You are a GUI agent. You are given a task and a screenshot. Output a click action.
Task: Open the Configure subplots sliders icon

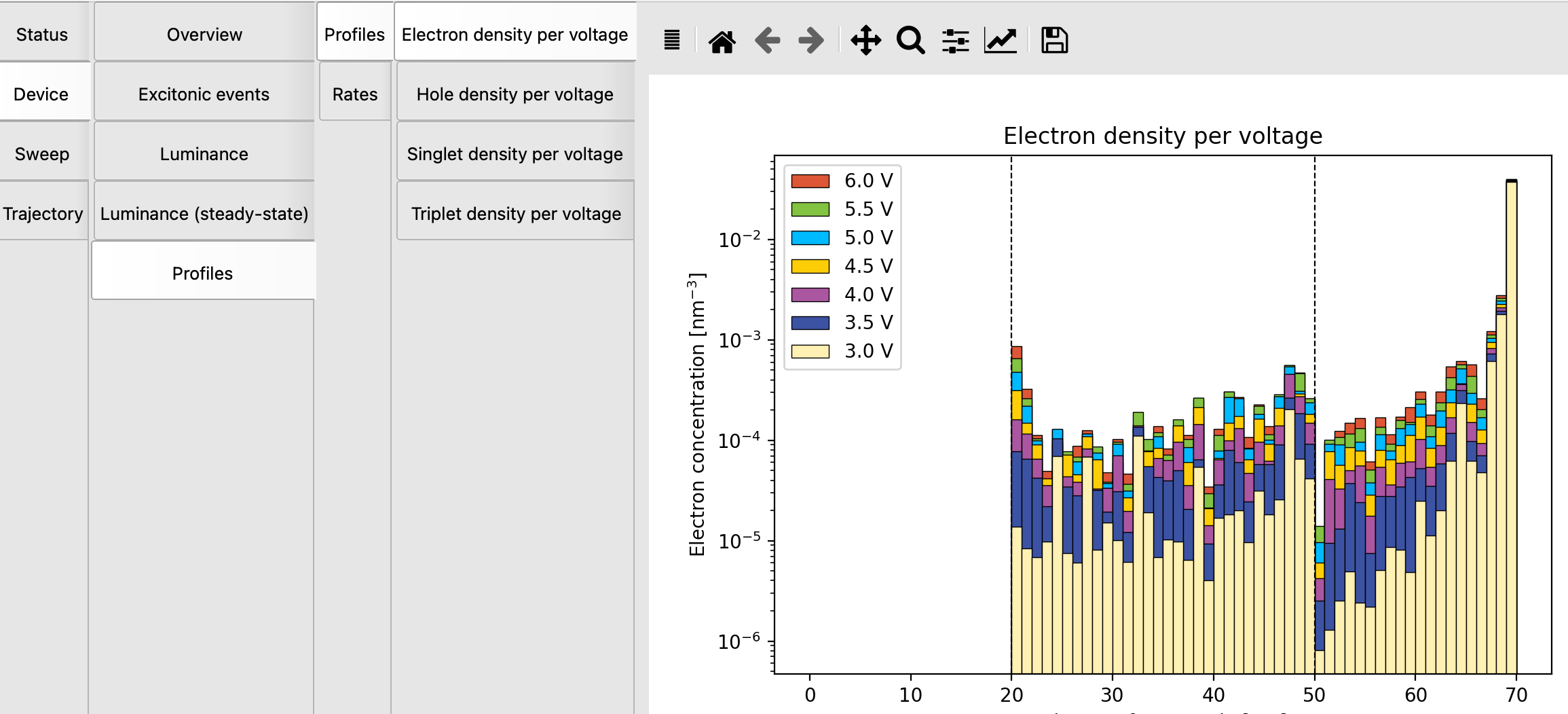954,40
